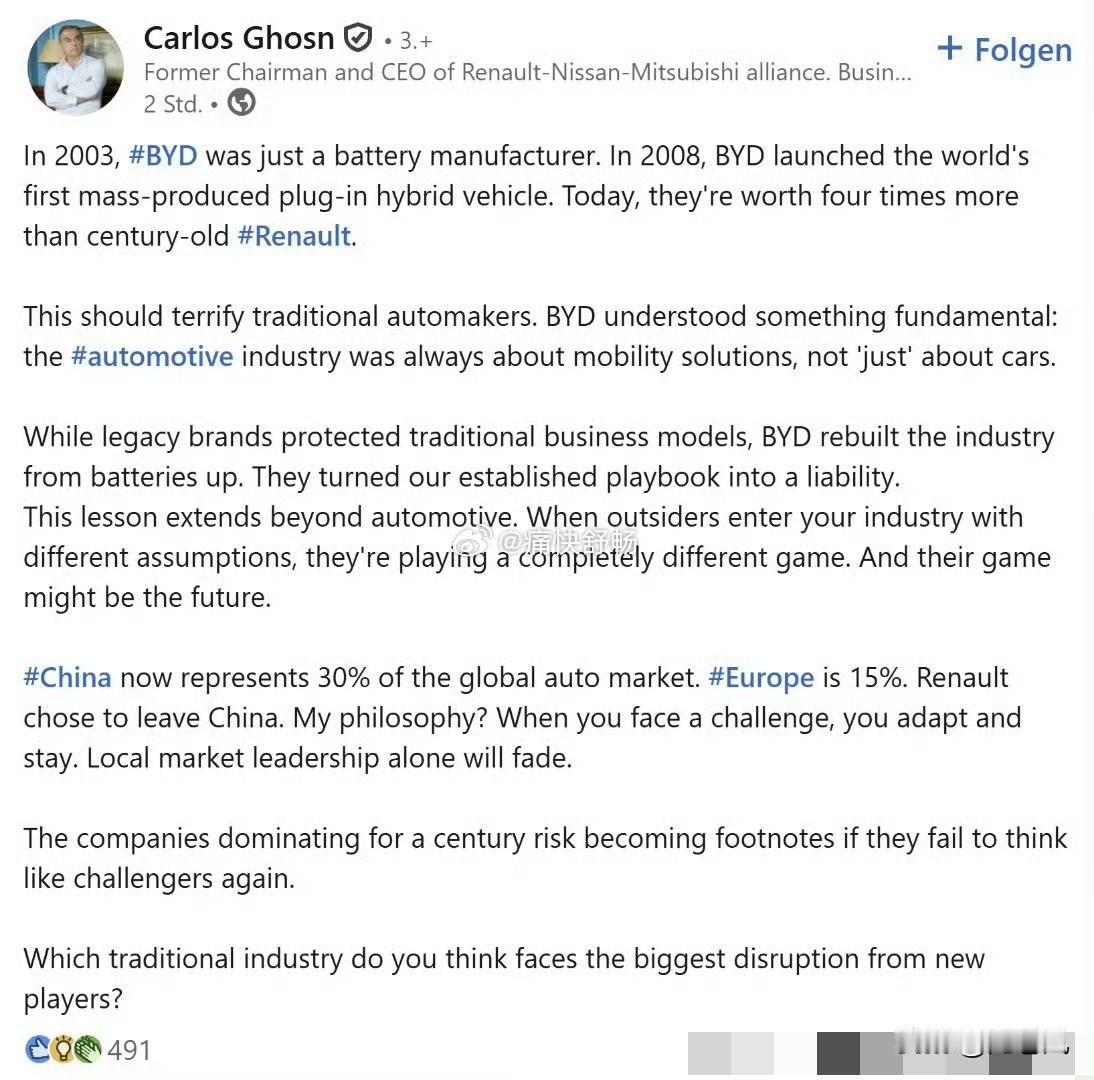Click the verified badge beside Carlos Ghosn
Viewport: 1094px width, 1080px height.
point(357,37)
